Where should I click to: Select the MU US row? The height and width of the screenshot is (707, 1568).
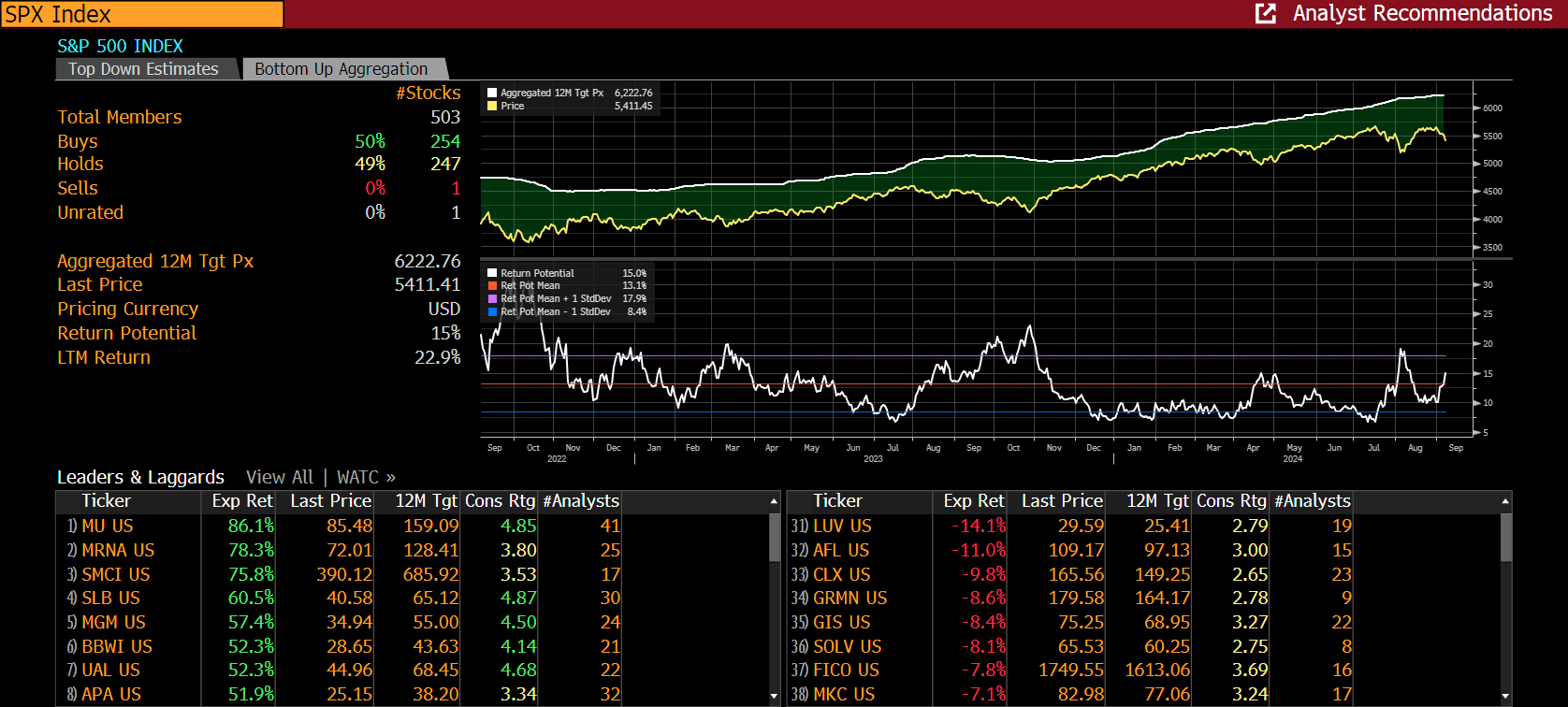click(x=413, y=527)
